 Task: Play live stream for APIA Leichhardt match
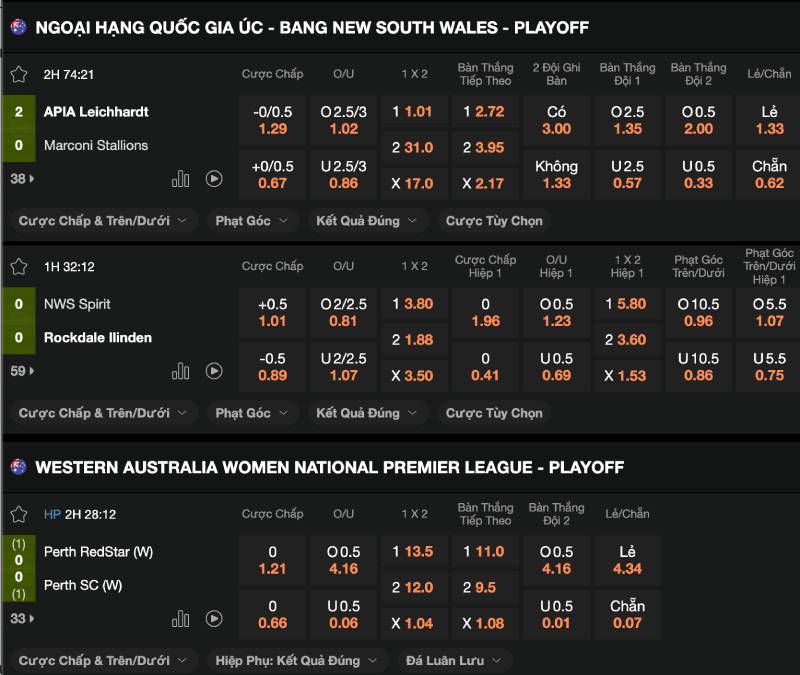(214, 179)
